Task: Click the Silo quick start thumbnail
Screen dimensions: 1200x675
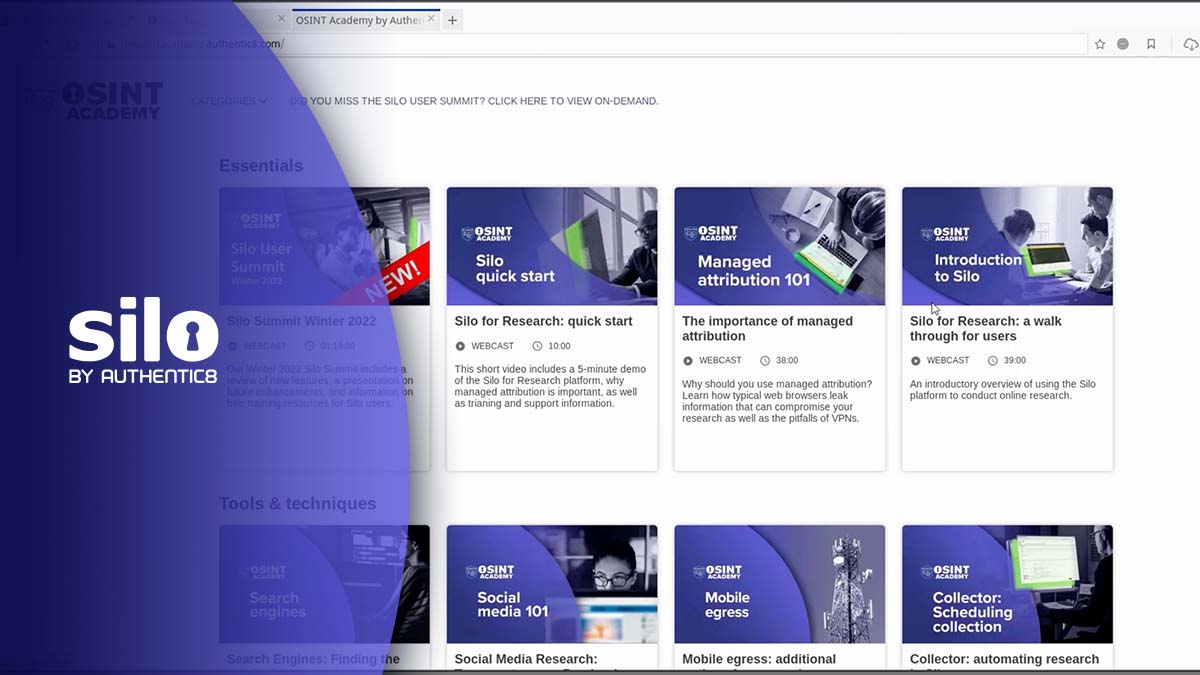Action: click(x=552, y=246)
